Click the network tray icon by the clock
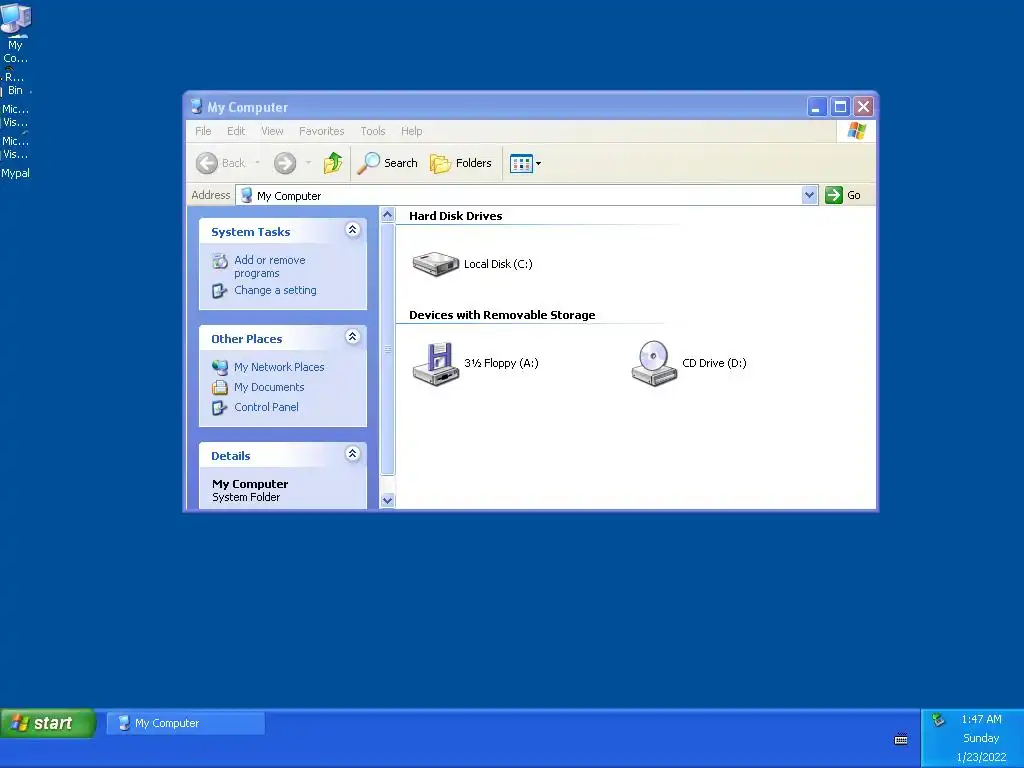Image resolution: width=1024 pixels, height=768 pixels. 938,720
